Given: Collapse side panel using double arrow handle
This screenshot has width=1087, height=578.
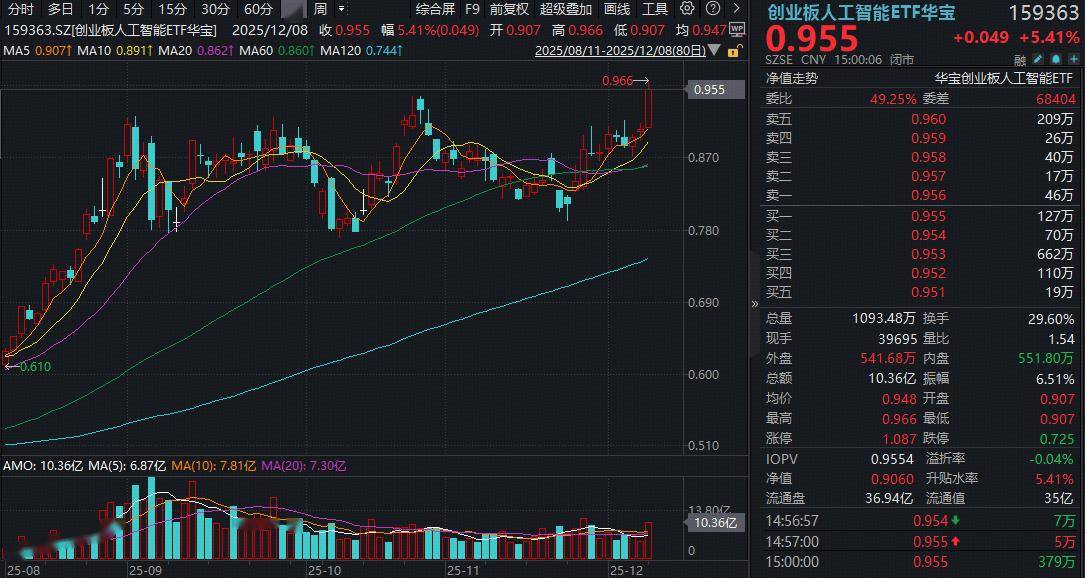Looking at the screenshot, I should pos(755,304).
